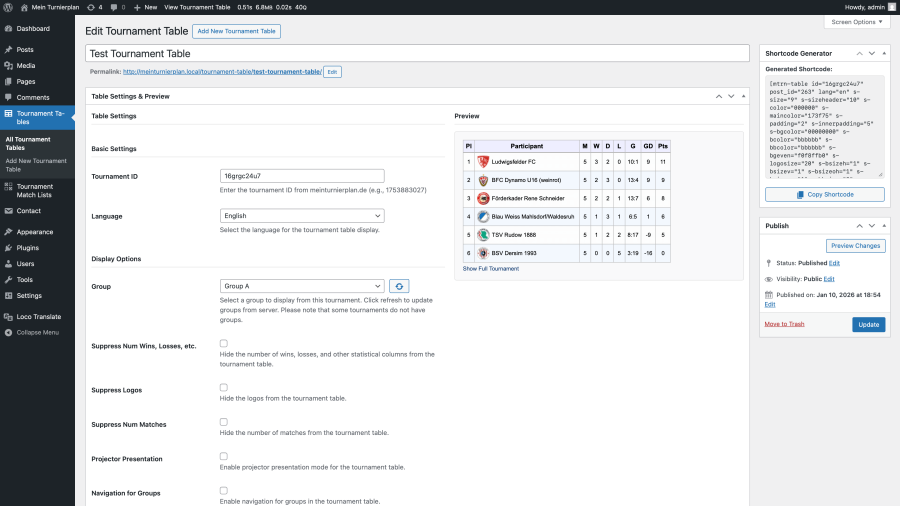900x506 pixels.
Task: Click the Tournament ID input field
Action: coord(301,176)
